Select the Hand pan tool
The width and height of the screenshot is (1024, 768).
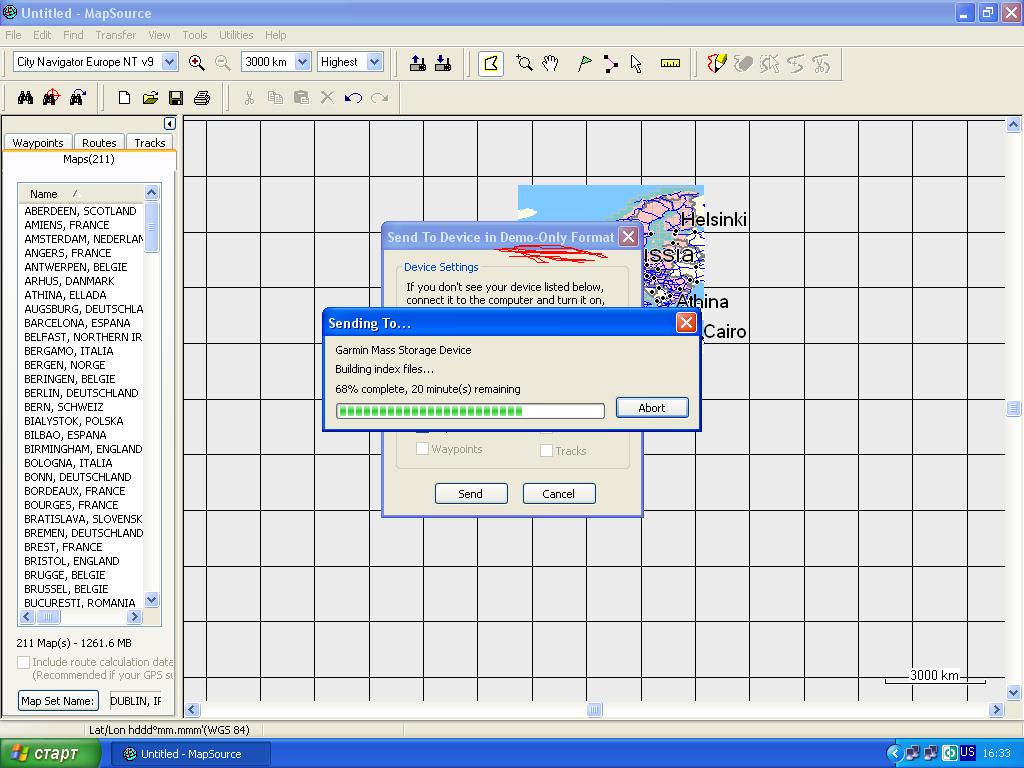pos(550,63)
